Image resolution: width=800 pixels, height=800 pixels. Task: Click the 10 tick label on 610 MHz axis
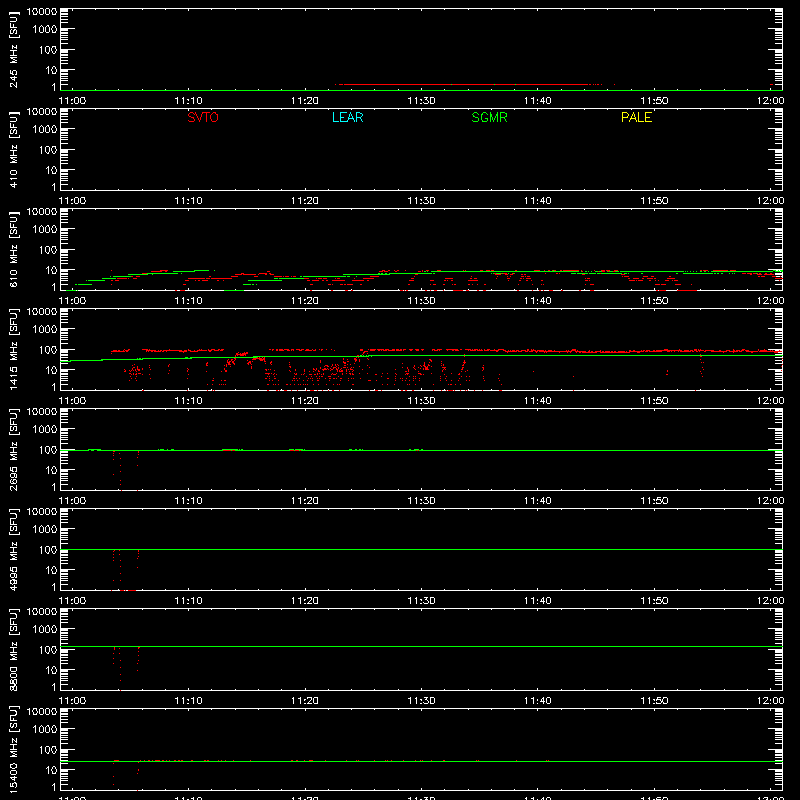(x=51, y=270)
